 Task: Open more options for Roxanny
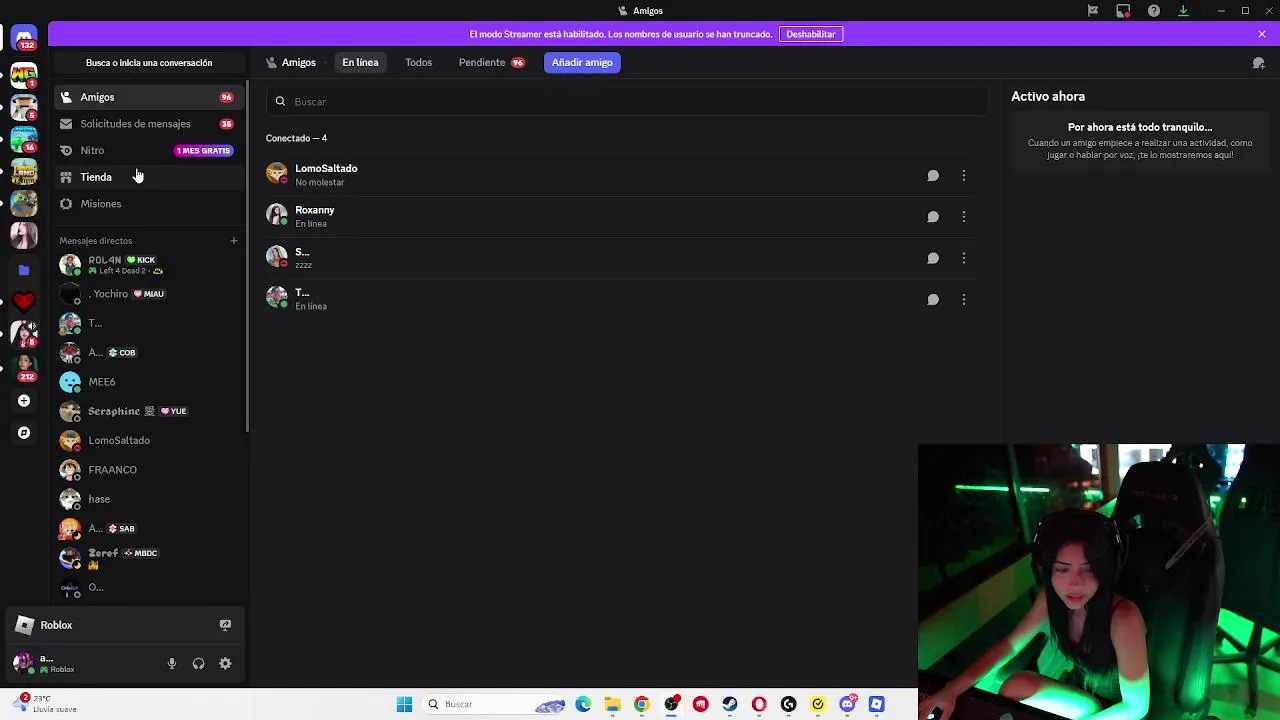964,217
